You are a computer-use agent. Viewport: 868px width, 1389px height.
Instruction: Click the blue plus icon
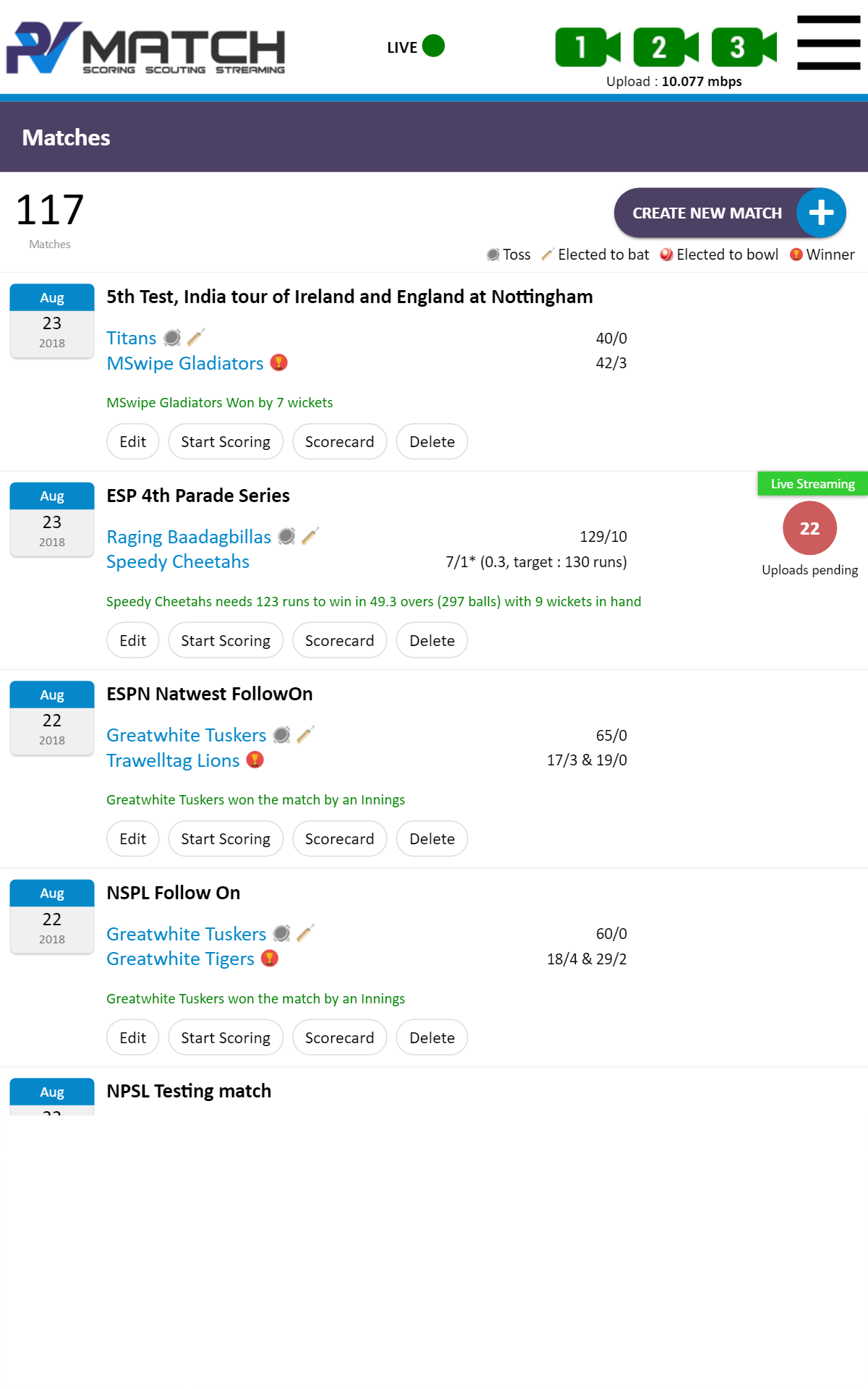point(821,213)
